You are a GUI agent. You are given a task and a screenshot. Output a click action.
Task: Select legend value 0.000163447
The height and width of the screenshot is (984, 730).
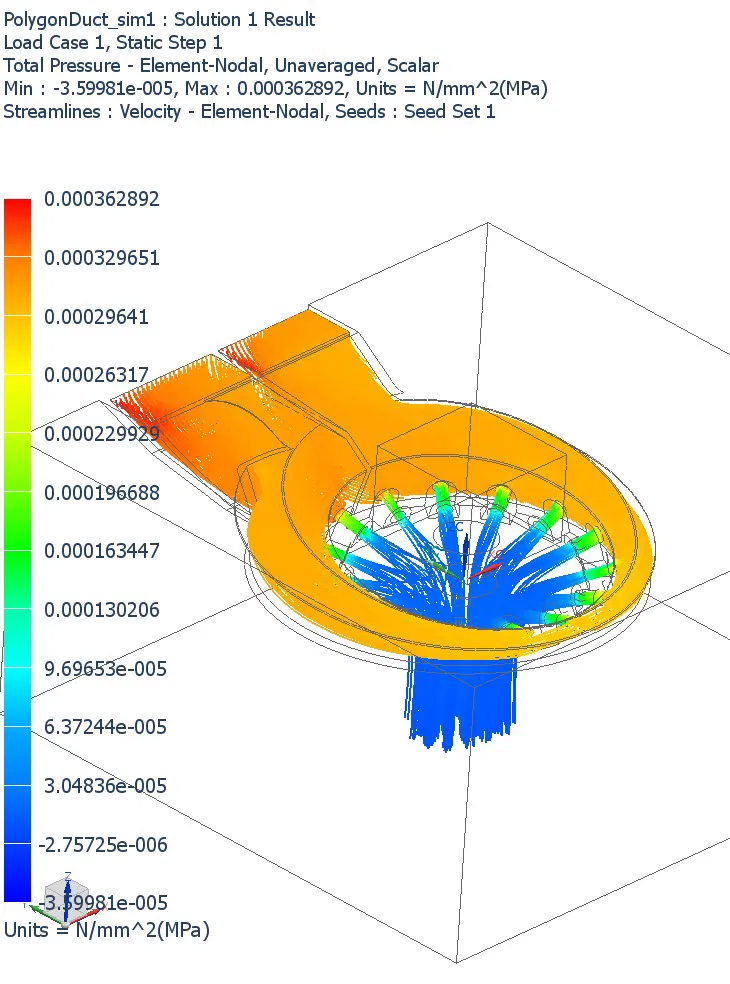coord(102,551)
